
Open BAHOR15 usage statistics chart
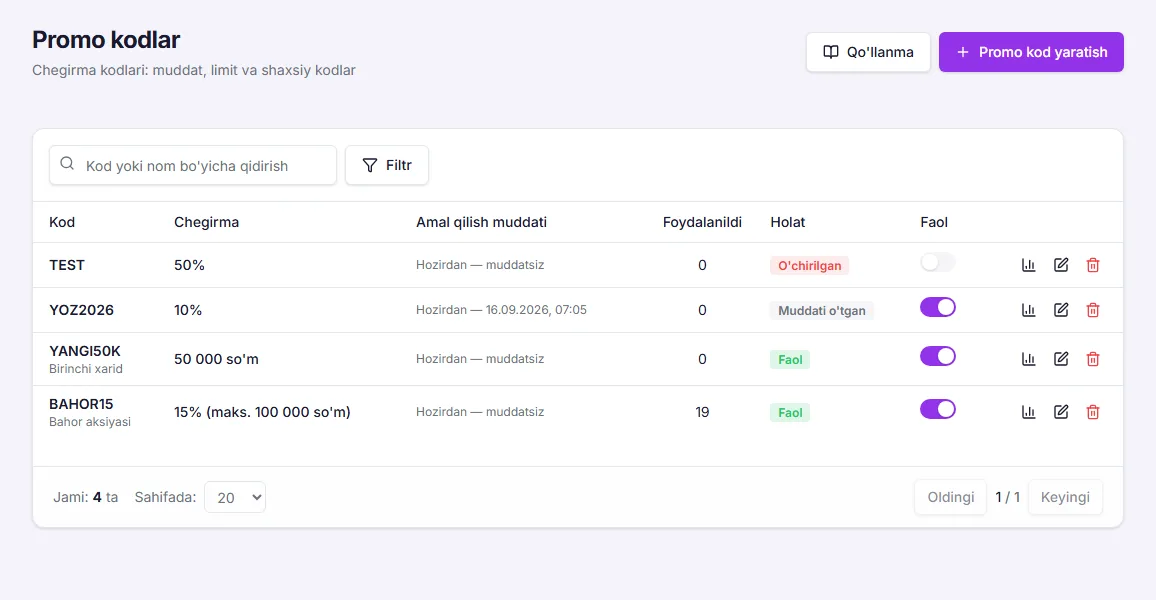coord(1028,412)
